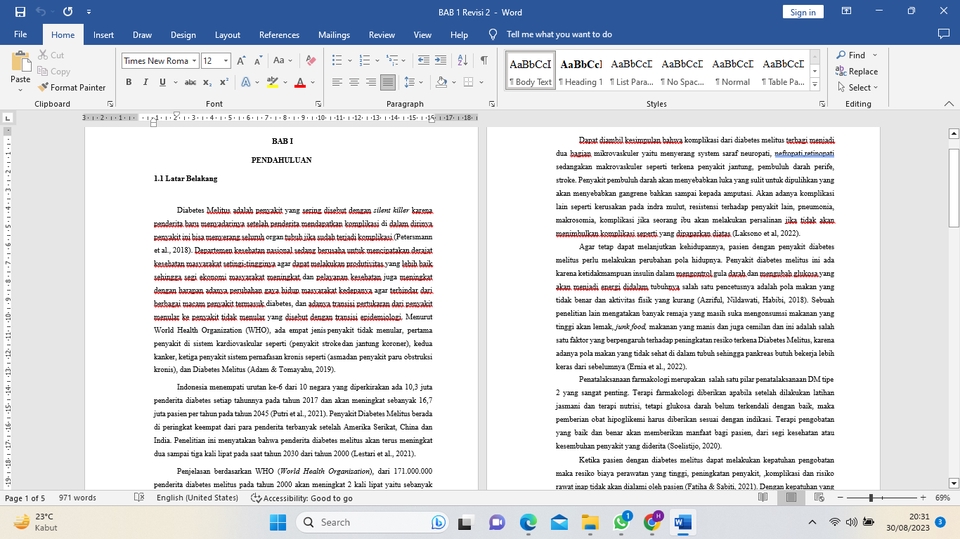Apply the Heading 1 style

(581, 71)
